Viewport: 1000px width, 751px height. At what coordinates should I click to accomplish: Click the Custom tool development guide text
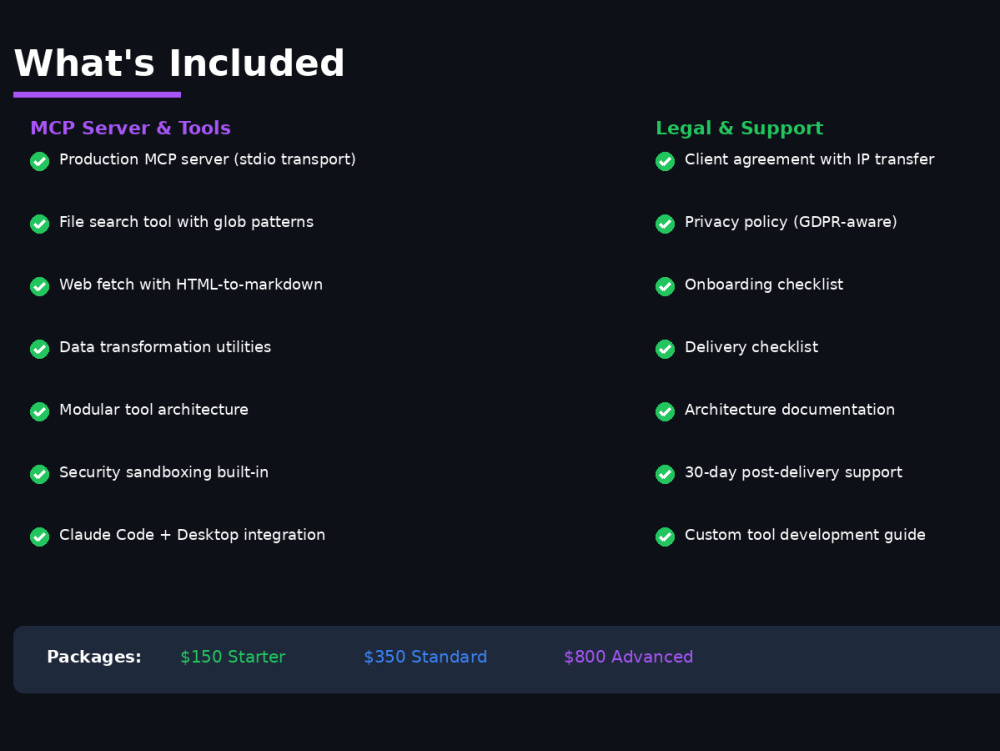(805, 535)
